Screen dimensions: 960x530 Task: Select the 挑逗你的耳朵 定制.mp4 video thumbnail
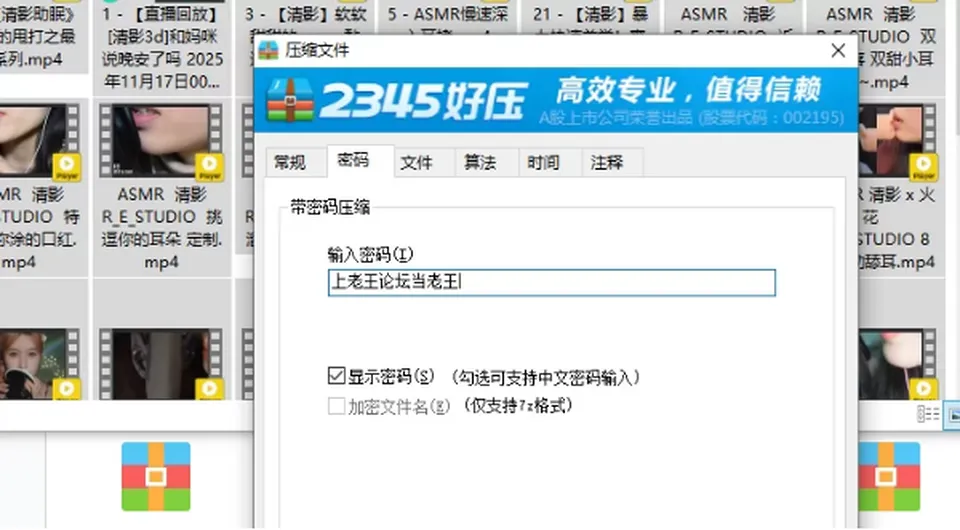coord(161,142)
